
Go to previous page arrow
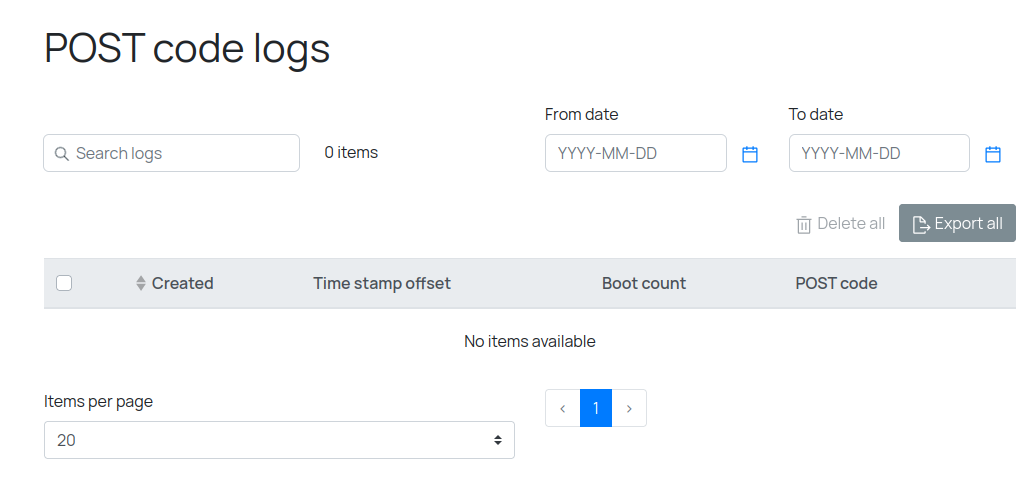tap(562, 408)
